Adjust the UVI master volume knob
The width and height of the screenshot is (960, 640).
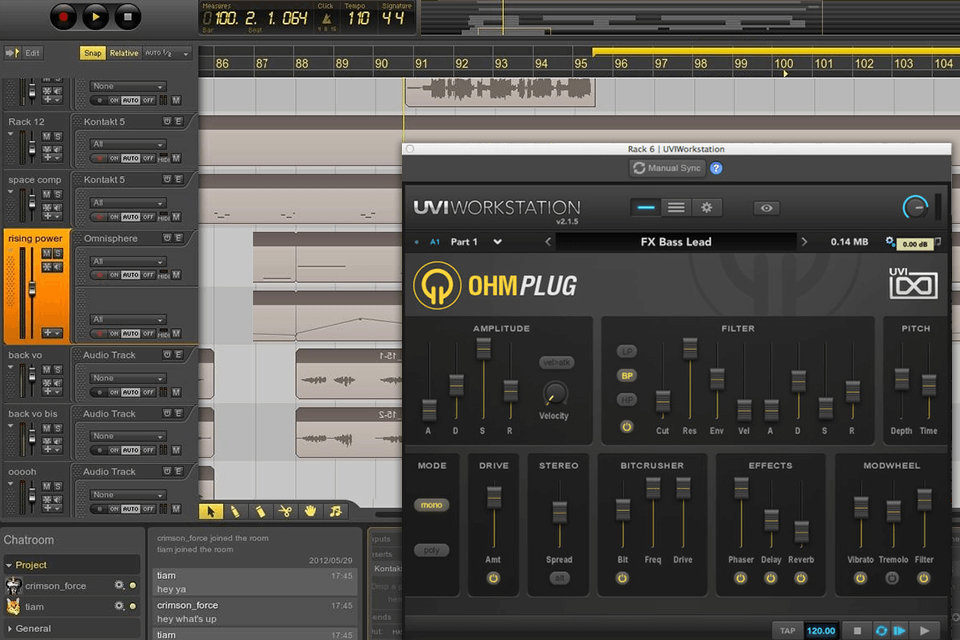[x=915, y=208]
